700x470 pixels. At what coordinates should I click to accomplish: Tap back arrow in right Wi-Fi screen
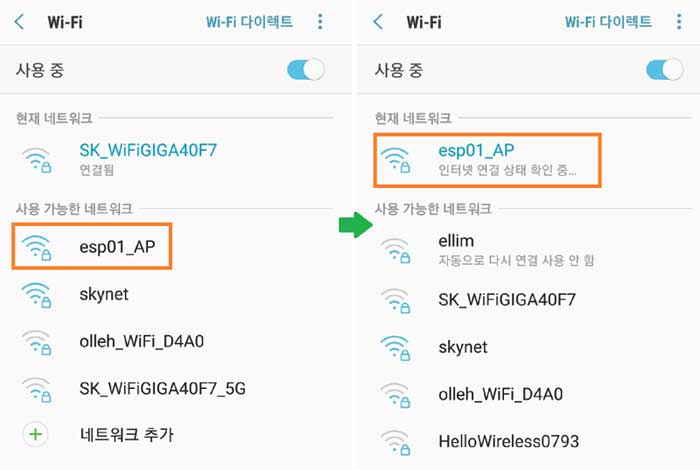(378, 21)
